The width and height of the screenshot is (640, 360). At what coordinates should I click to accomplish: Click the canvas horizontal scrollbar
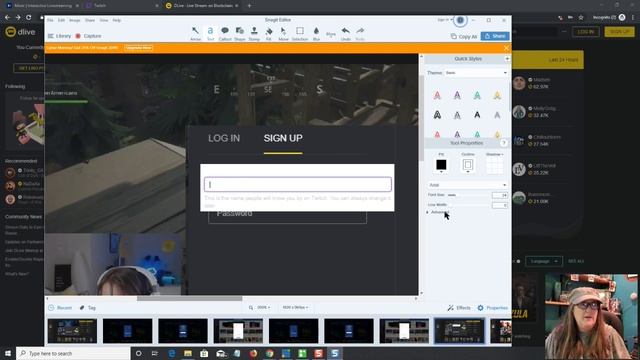(x=189, y=298)
